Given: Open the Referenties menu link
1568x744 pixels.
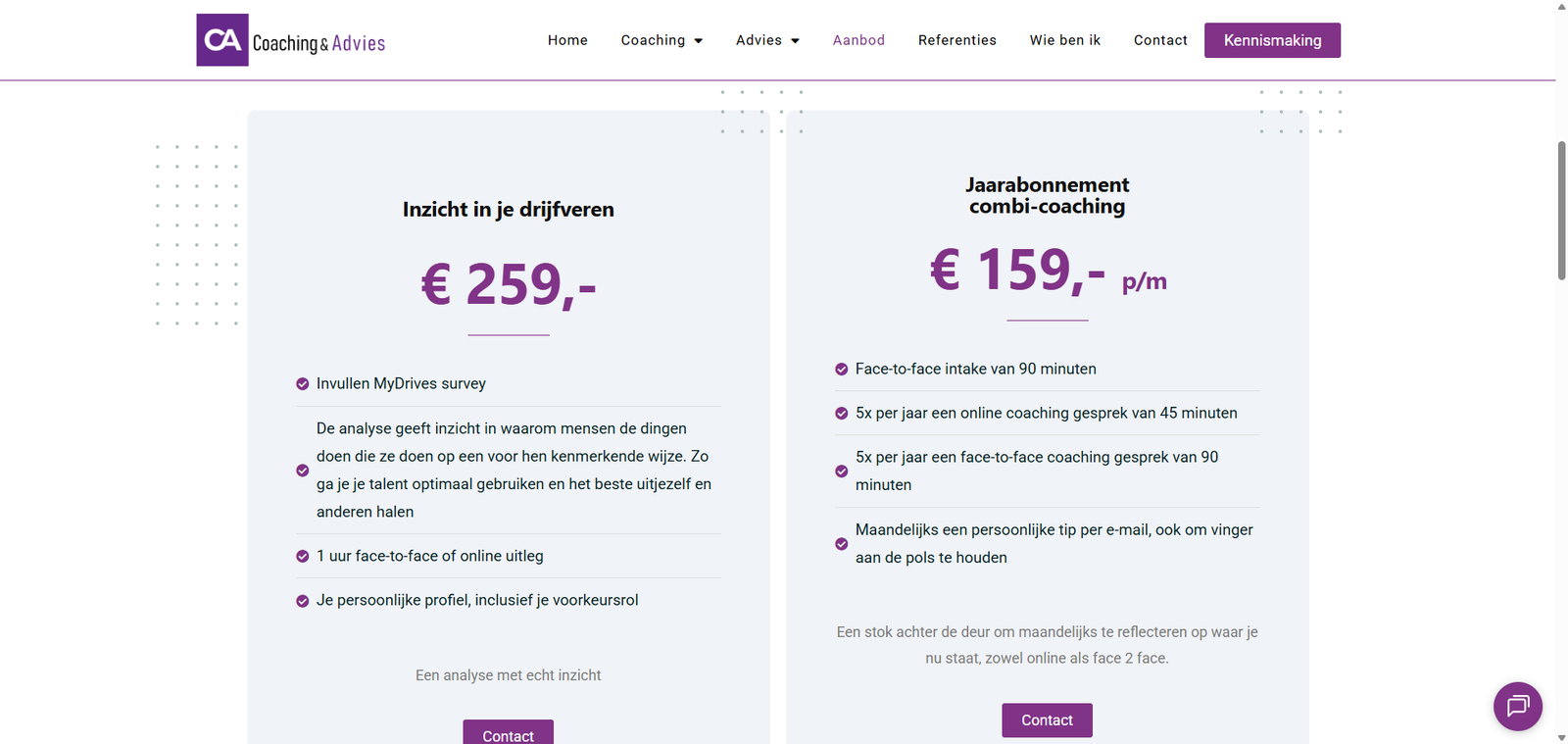Looking at the screenshot, I should [957, 40].
